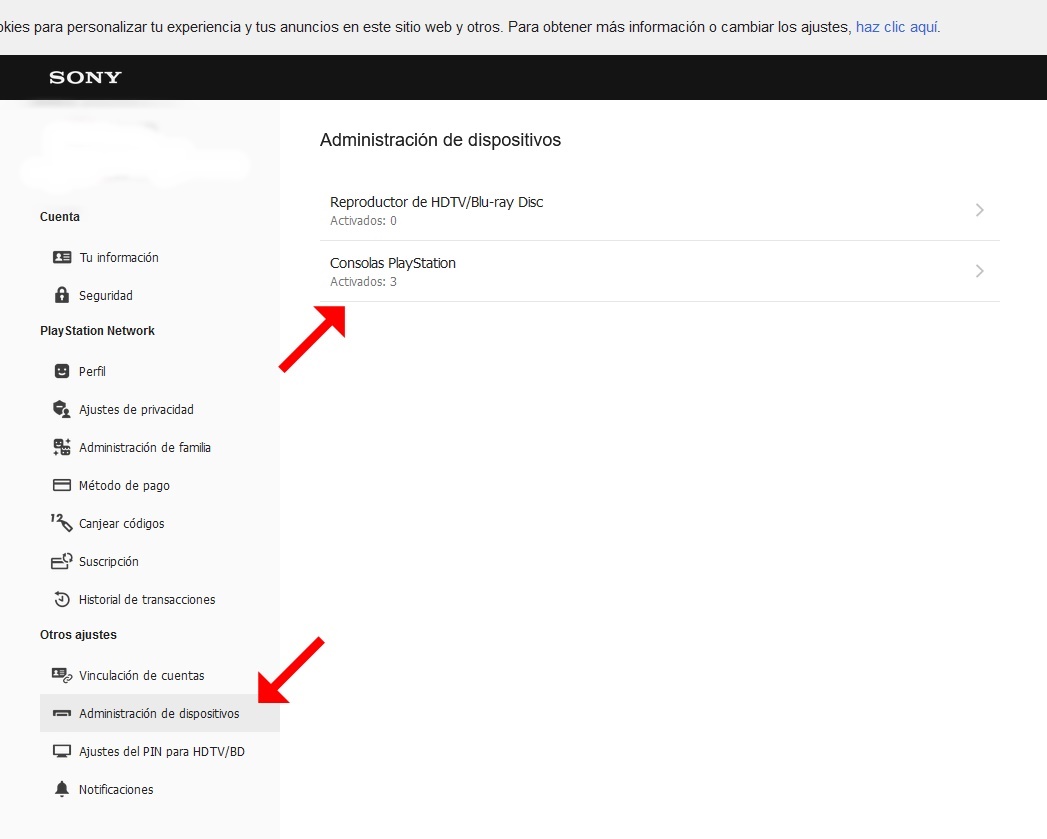Click the PlayStation Network section heading
The width and height of the screenshot is (1047, 839).
[97, 331]
